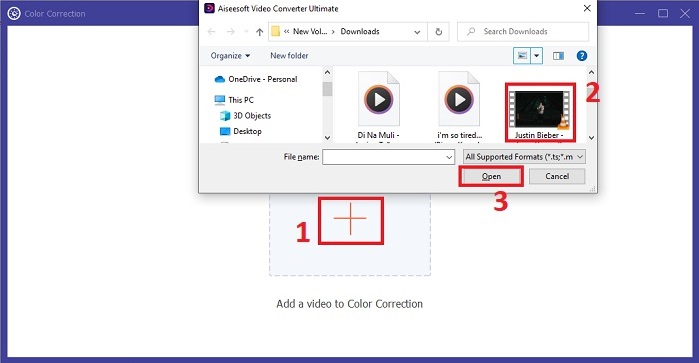This screenshot has width=699, height=363.
Task: Click the Color Correction window icon
Action: coord(14,13)
